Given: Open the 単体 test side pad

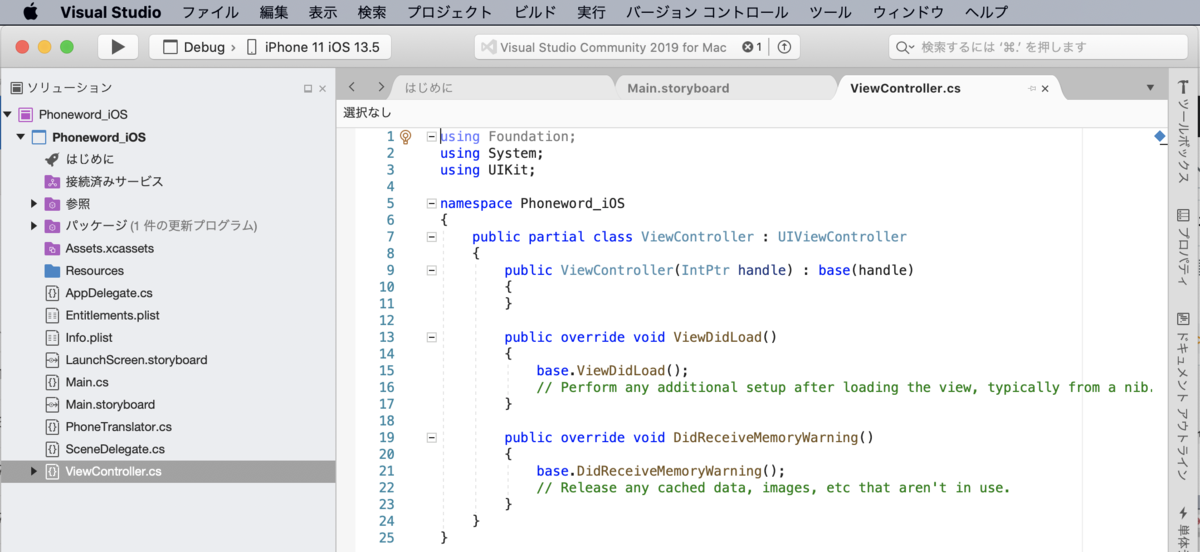Looking at the screenshot, I should [1184, 527].
